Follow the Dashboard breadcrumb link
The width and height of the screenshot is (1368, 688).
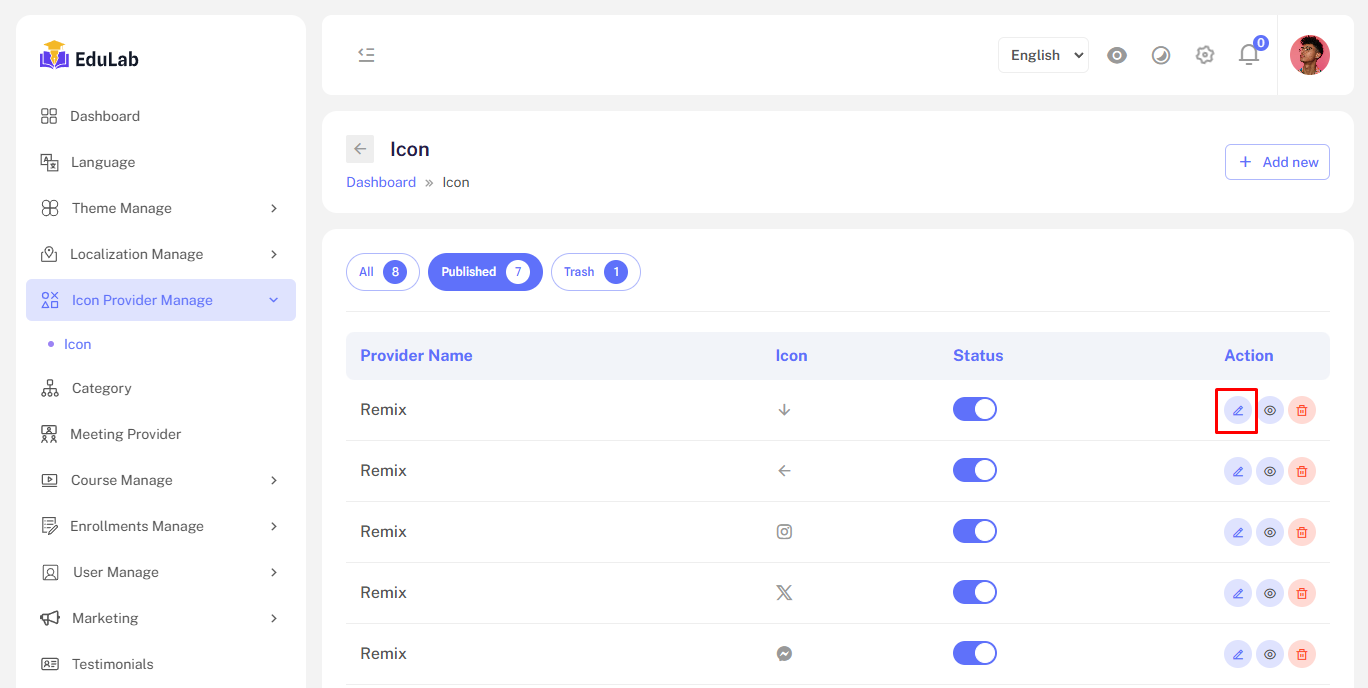[x=381, y=182]
